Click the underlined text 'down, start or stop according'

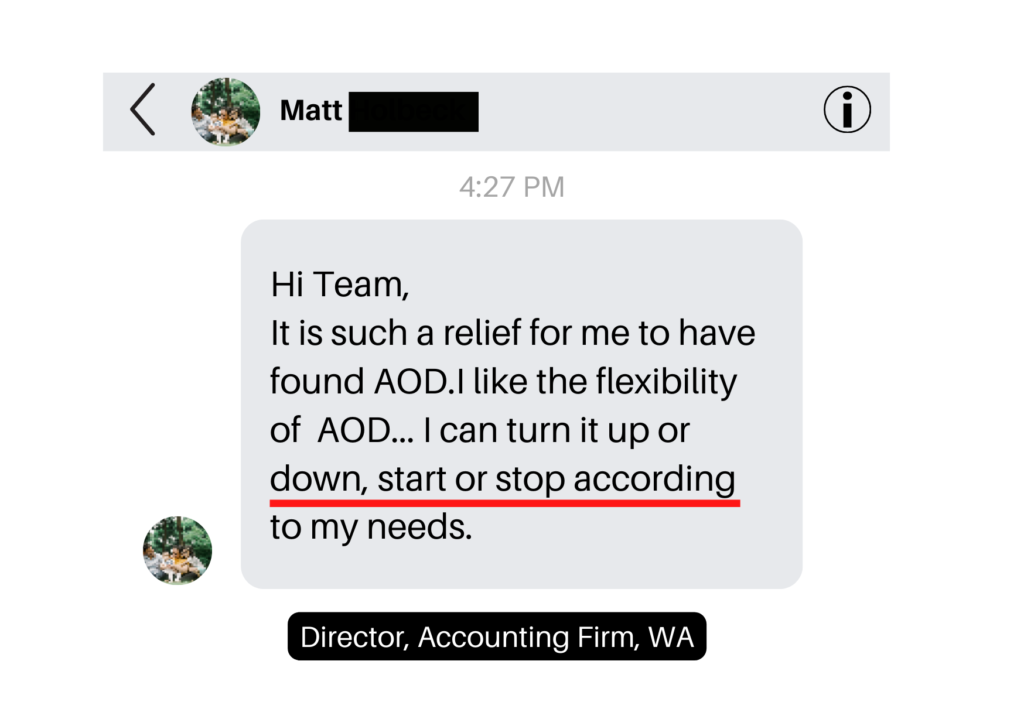(x=503, y=478)
